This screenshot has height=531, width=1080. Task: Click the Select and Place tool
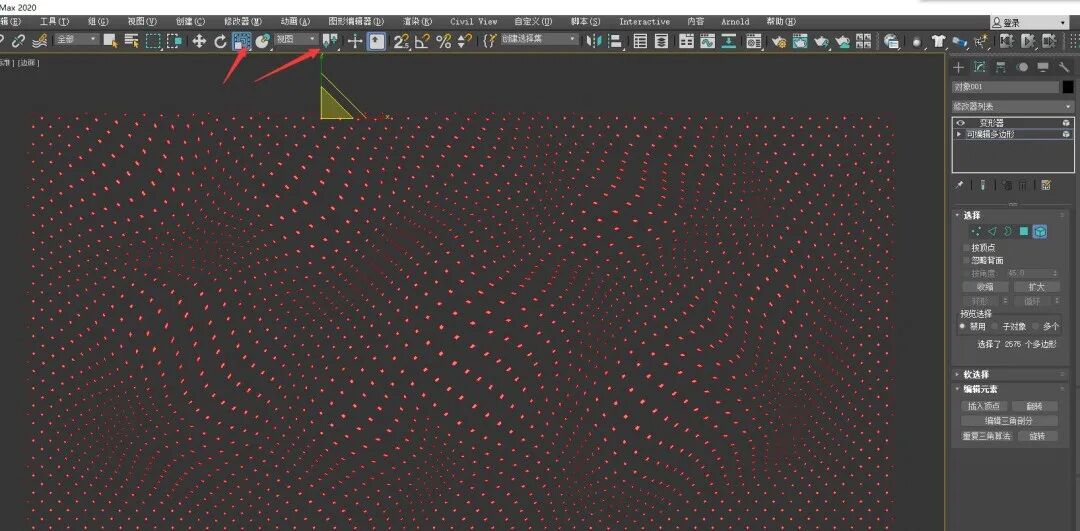click(x=262, y=41)
